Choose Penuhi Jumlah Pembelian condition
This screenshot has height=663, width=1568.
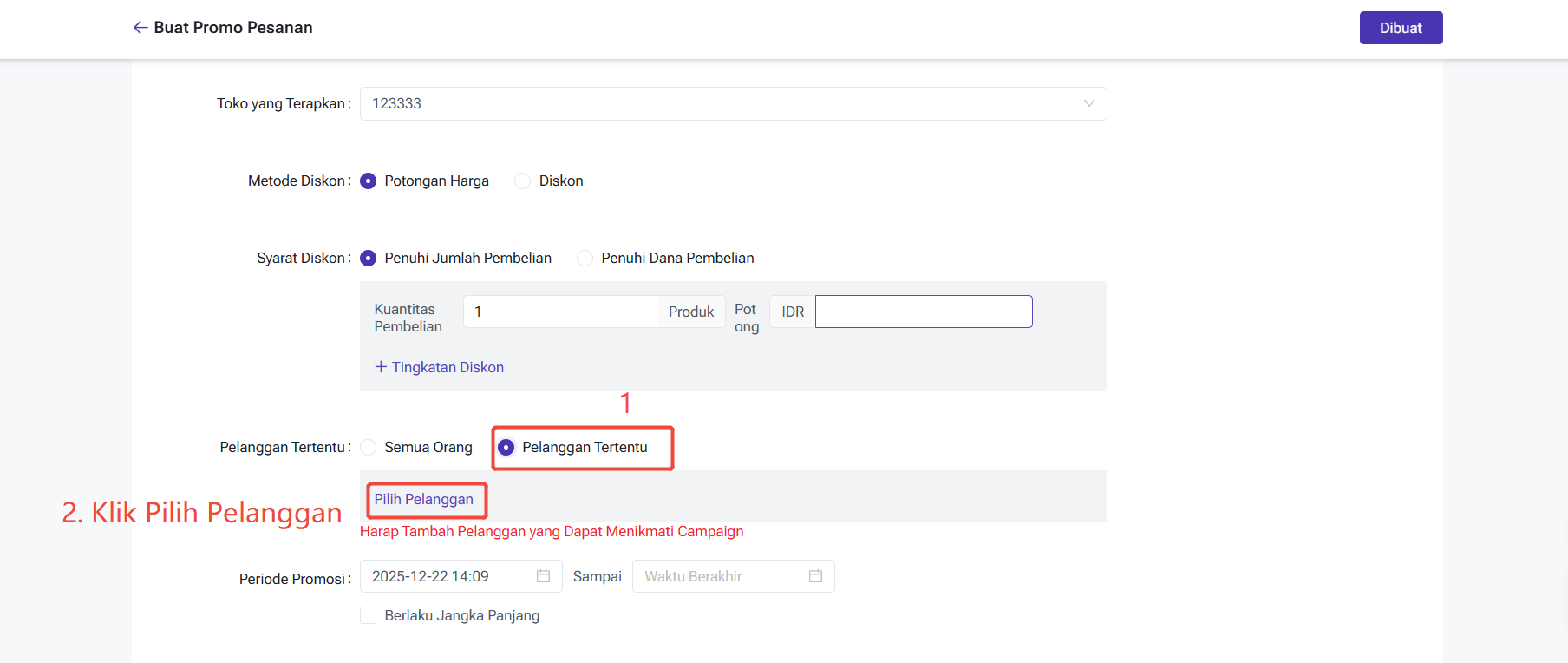(369, 259)
